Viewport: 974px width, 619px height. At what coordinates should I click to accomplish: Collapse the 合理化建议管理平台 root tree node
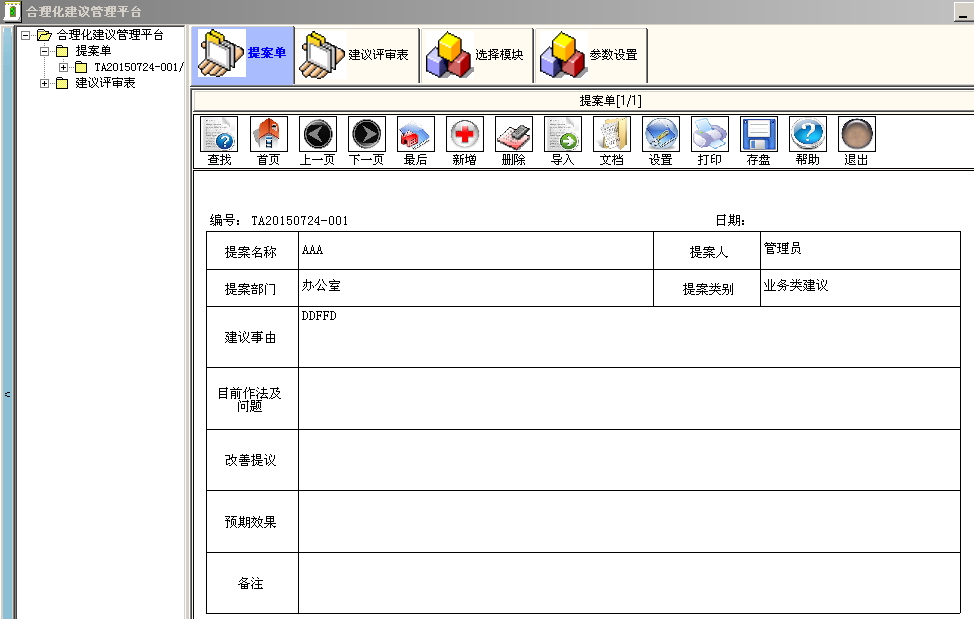[x=26, y=35]
